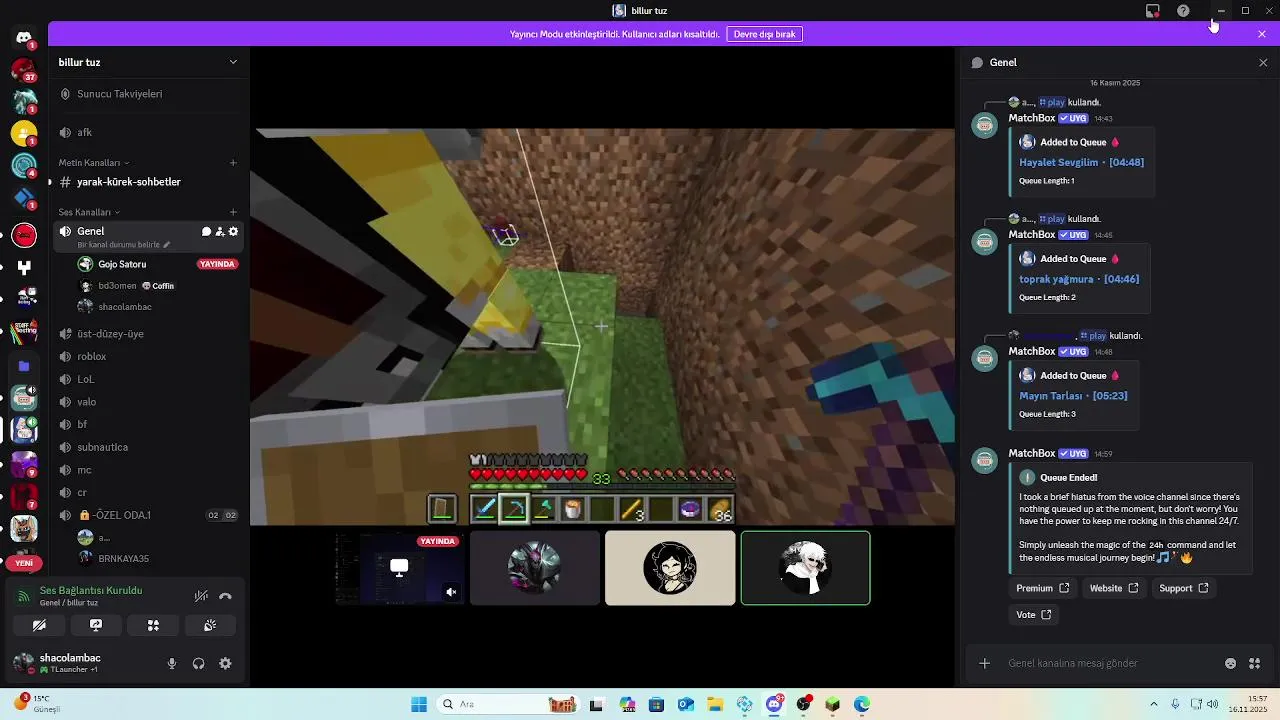Add attachment with plus icon in chat

tap(985, 663)
